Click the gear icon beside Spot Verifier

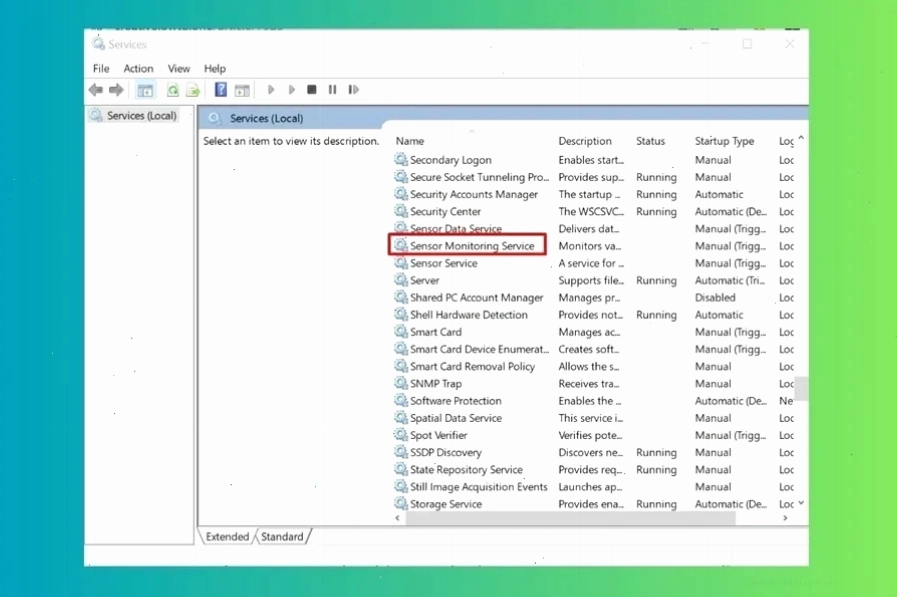(401, 435)
